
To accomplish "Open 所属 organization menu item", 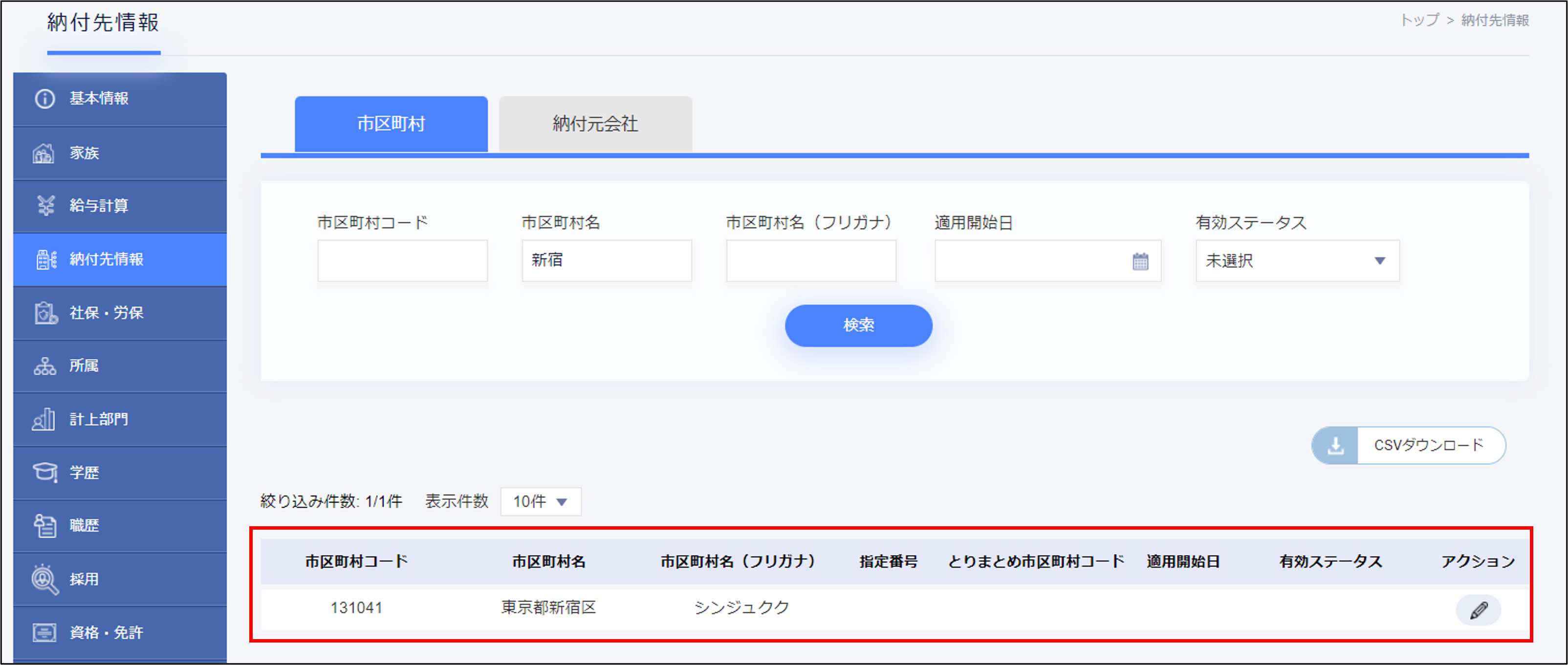I will pos(84,365).
